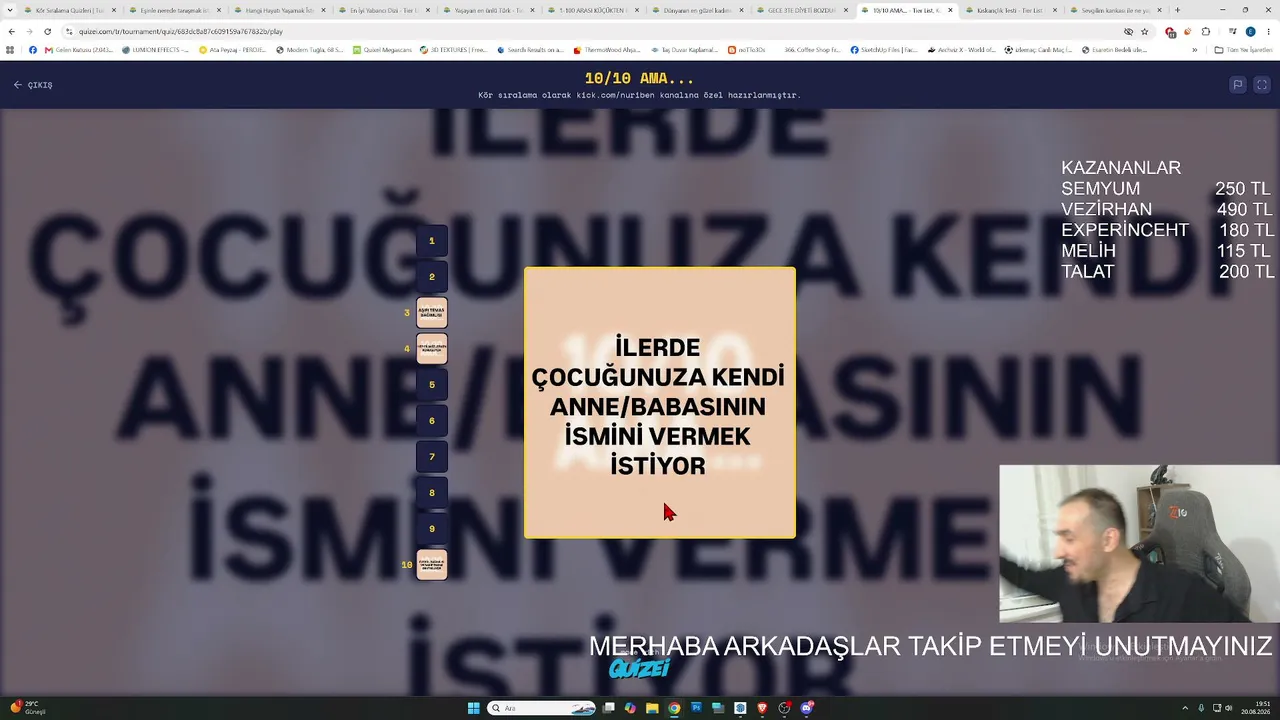1280x720 pixels.
Task: Open File Explorer from the taskbar
Action: pos(652,708)
